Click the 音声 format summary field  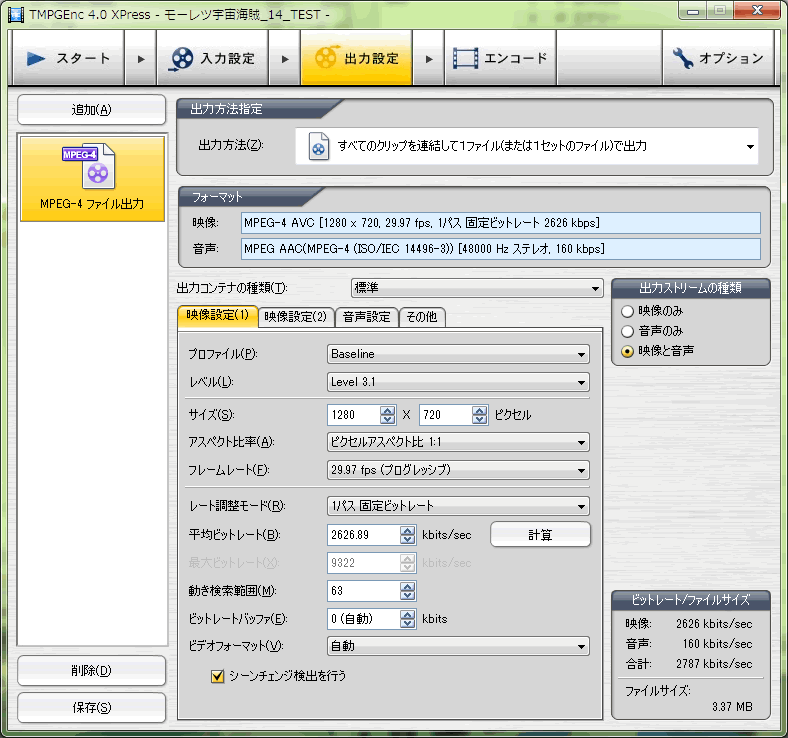(501, 249)
